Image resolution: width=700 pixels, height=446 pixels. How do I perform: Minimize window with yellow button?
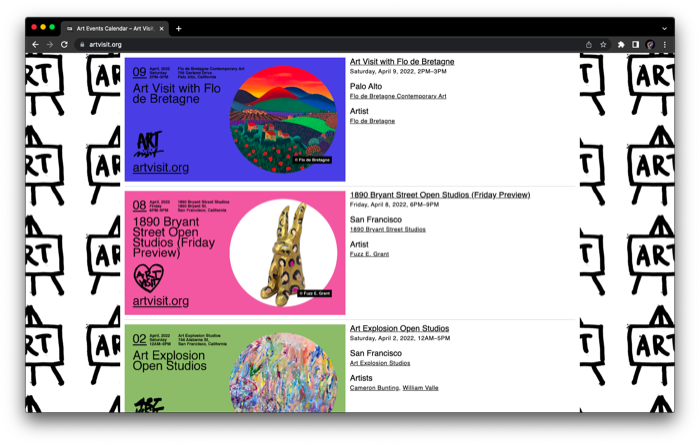tap(43, 27)
